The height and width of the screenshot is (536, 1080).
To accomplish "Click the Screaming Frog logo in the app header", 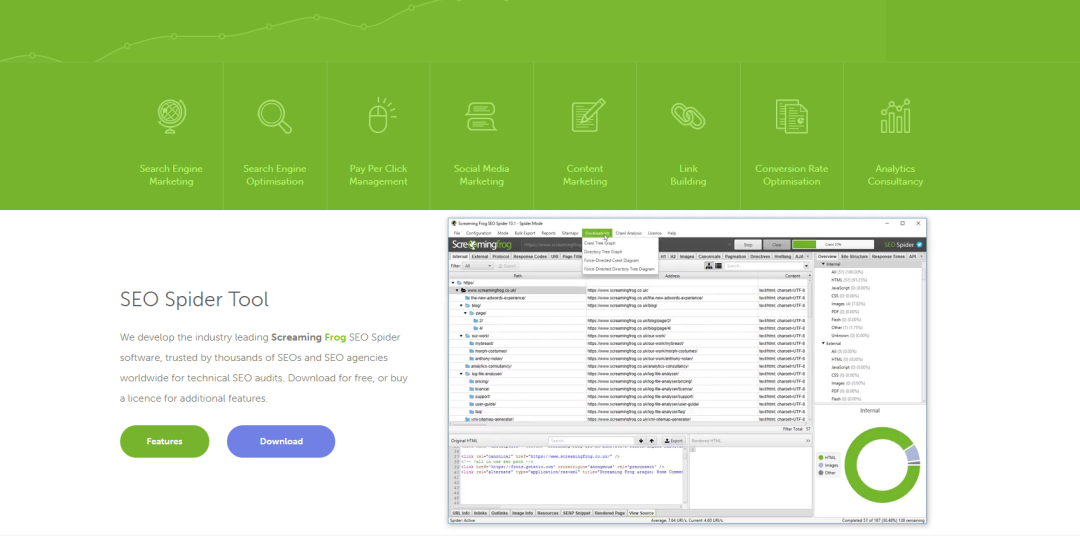I will (x=483, y=245).
